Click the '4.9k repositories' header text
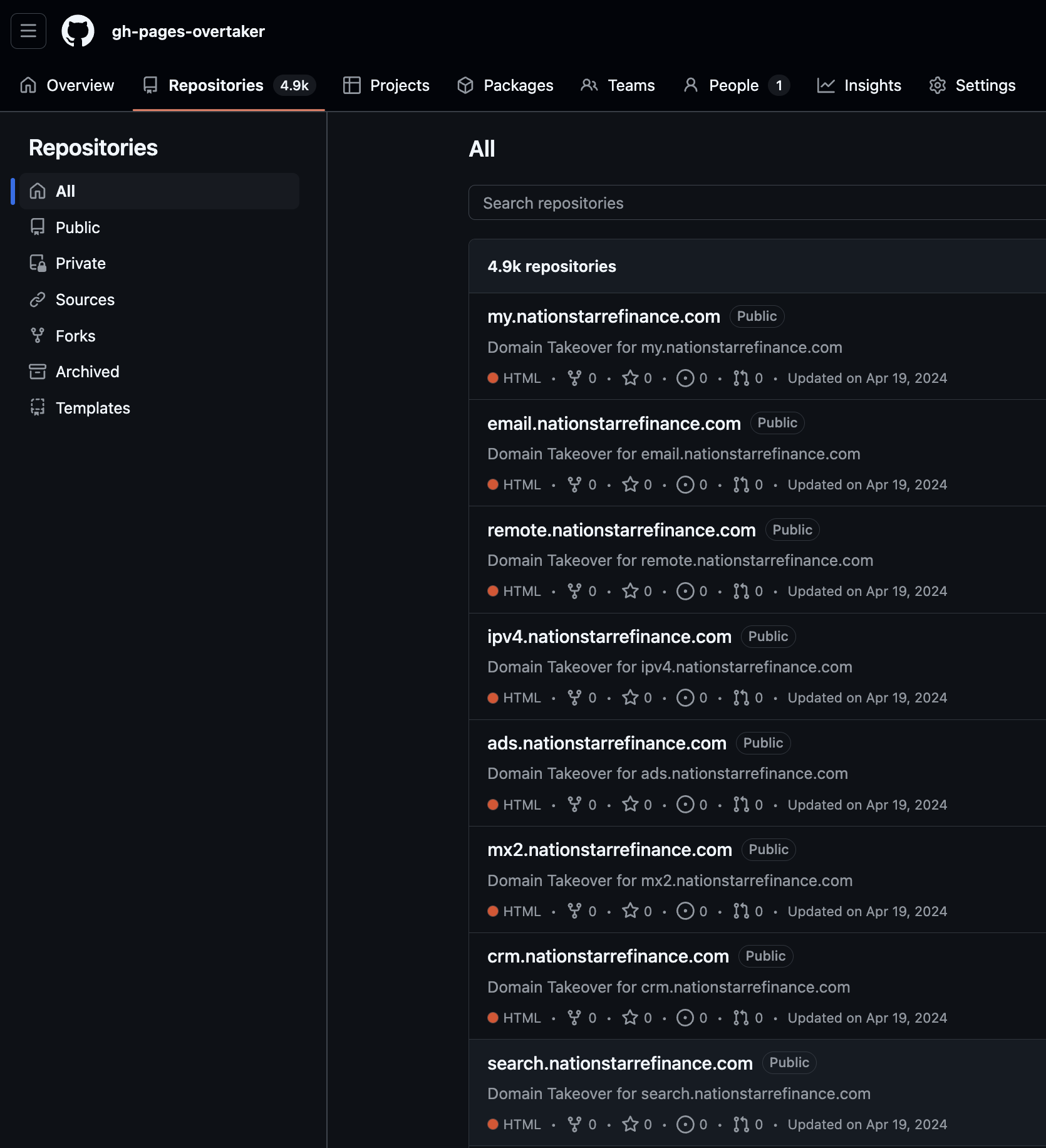Viewport: 1046px width, 1148px height. pyautogui.click(x=552, y=266)
